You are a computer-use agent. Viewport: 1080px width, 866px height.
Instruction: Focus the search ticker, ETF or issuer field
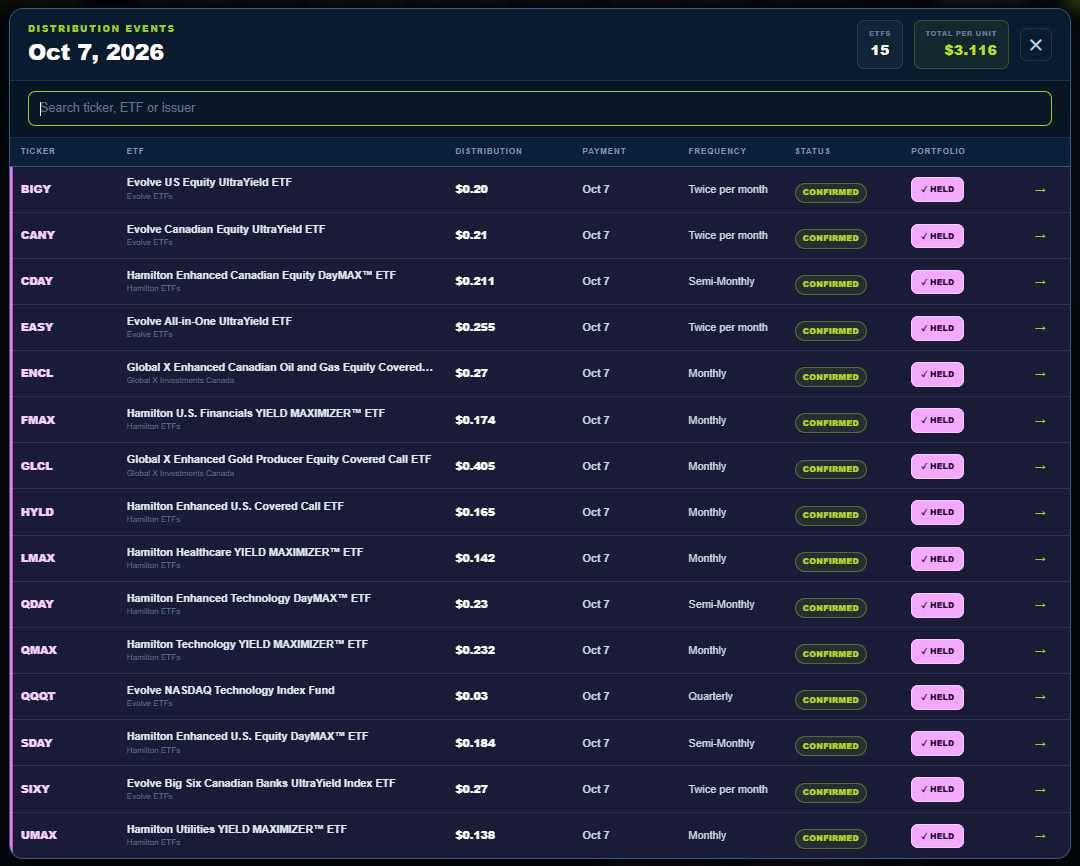pyautogui.click(x=539, y=108)
